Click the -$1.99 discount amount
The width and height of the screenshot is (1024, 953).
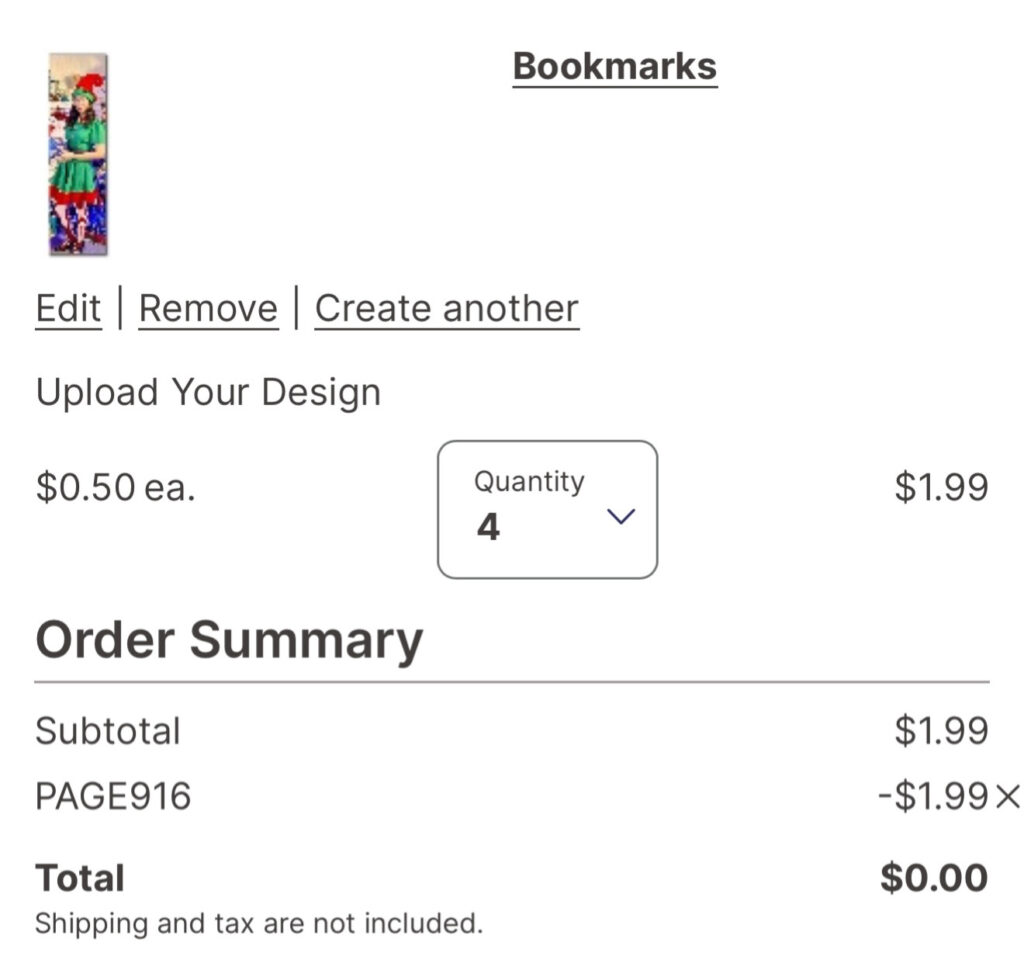pos(932,797)
